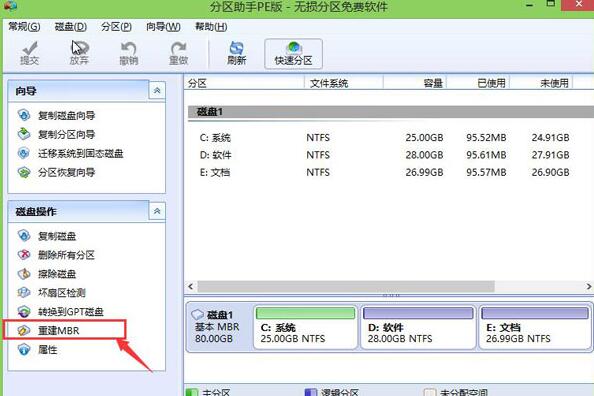The height and width of the screenshot is (396, 594).
Task: Click the 文件系统 column header
Action: 344,83
